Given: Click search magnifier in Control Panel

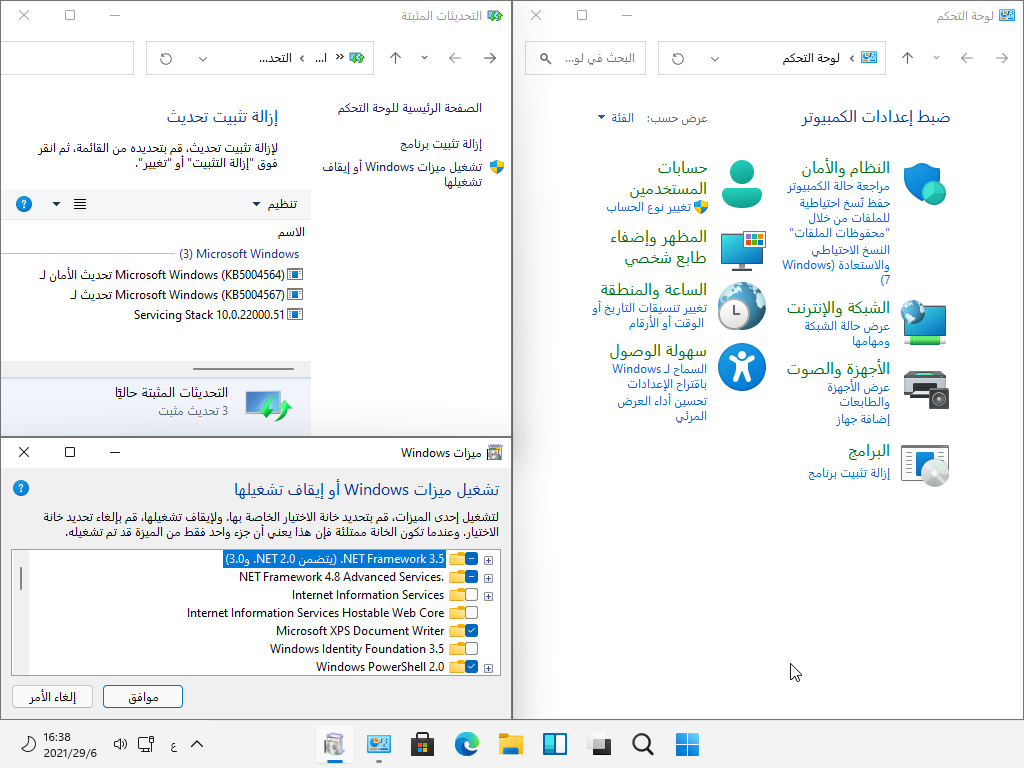Looking at the screenshot, I should [x=545, y=58].
